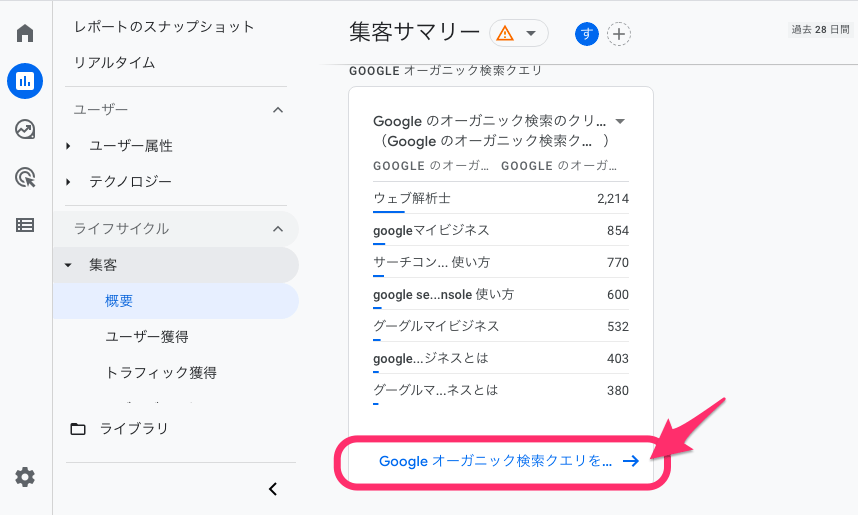Open the Home icon in left rail
The image size is (858, 515).
tap(25, 33)
